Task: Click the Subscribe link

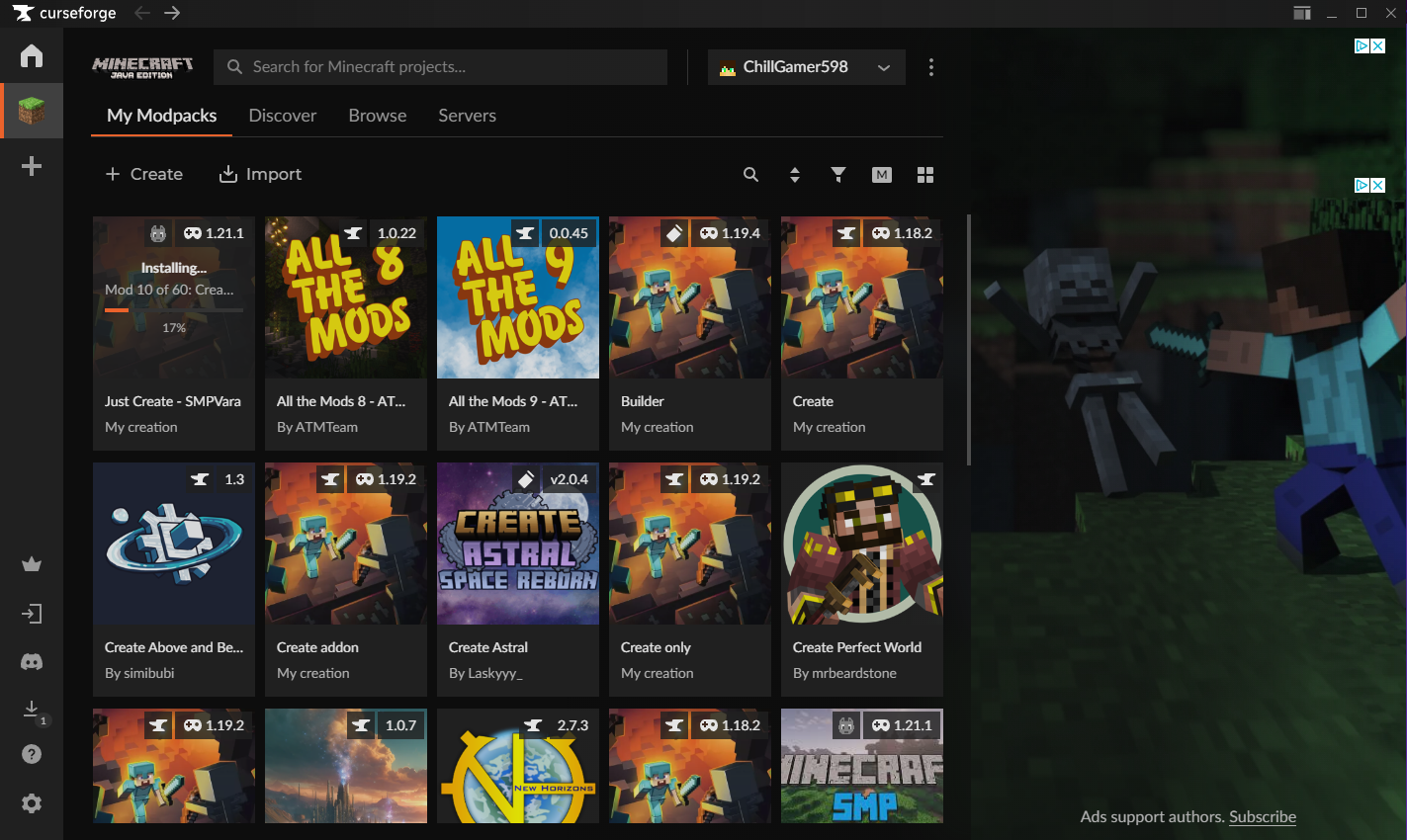Action: [x=1262, y=816]
